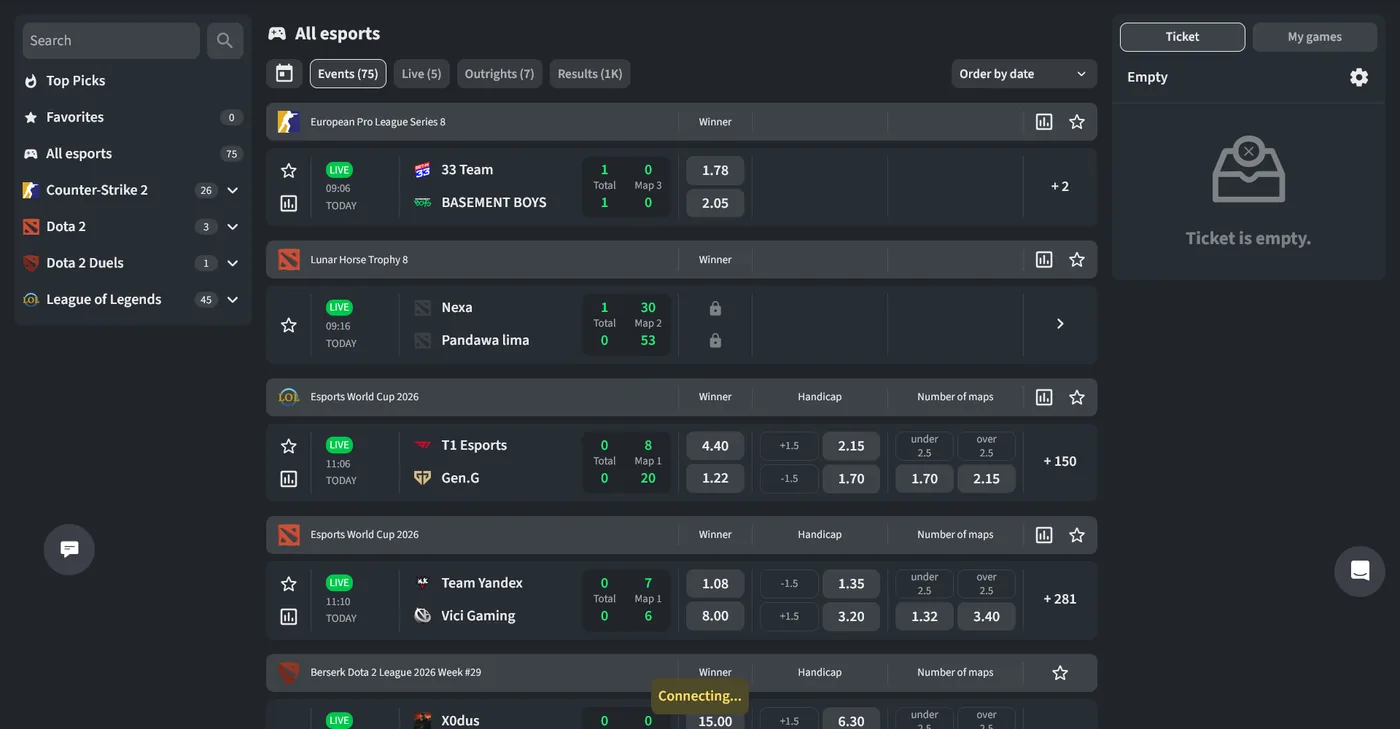
Task: Favorite European Pro League Series 8 league
Action: [x=1077, y=122]
